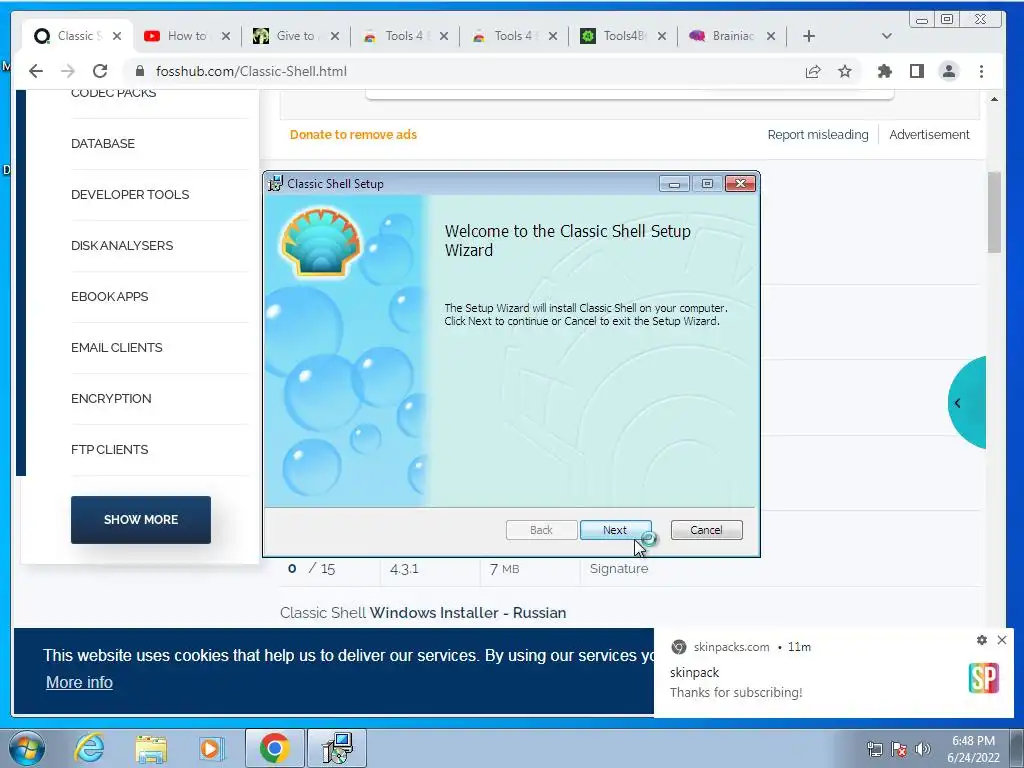Screen dimensions: 1024x768
Task: Click the setup installer taskbar icon
Action: pos(337,748)
